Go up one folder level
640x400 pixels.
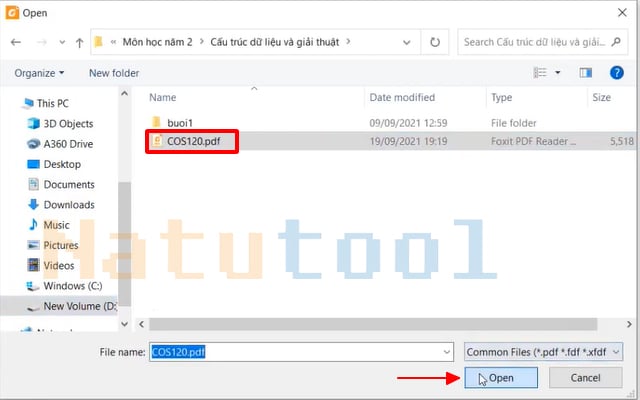[80, 42]
